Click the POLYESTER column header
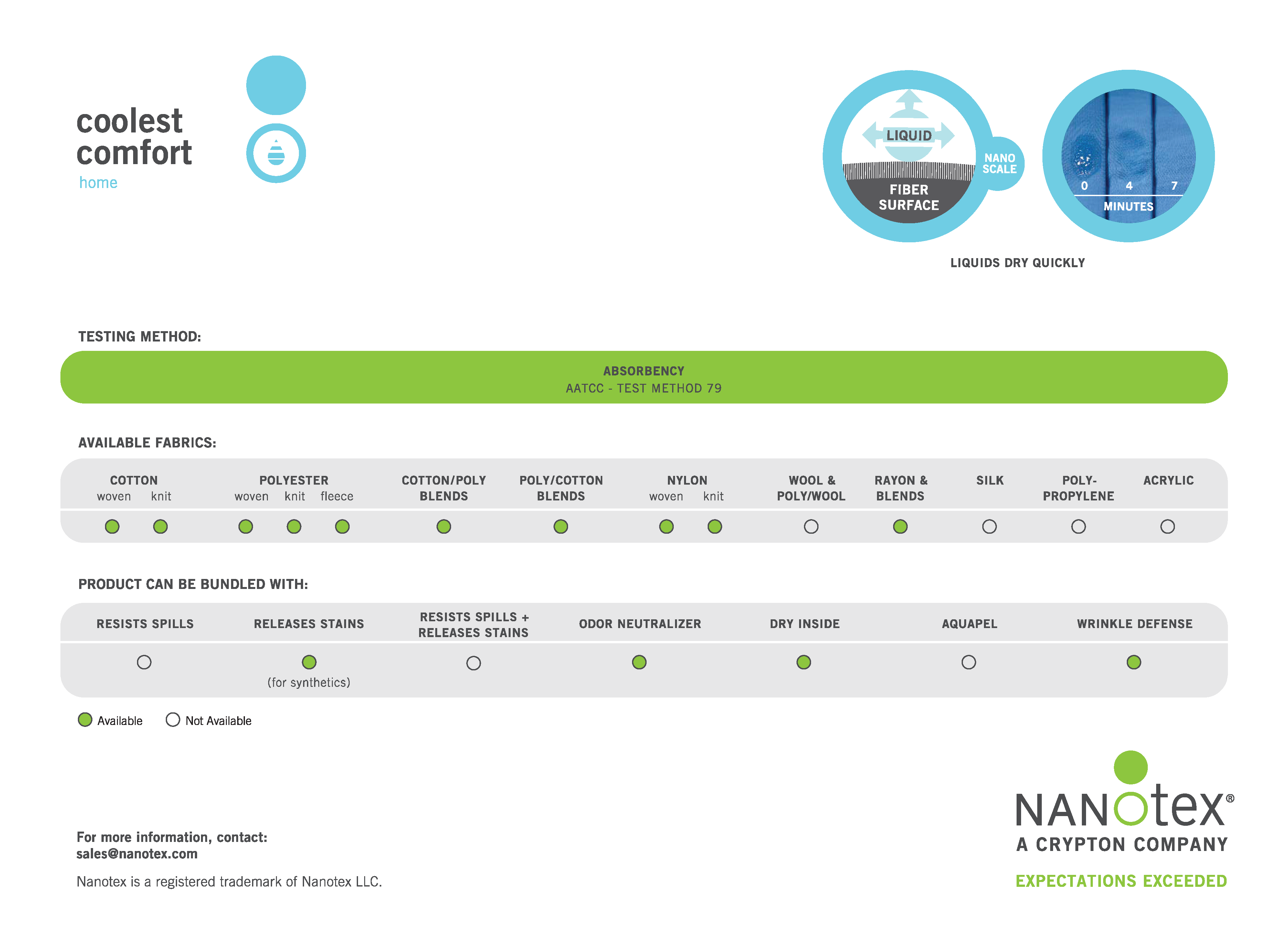Image resolution: width=1288 pixels, height=934 pixels. point(294,480)
